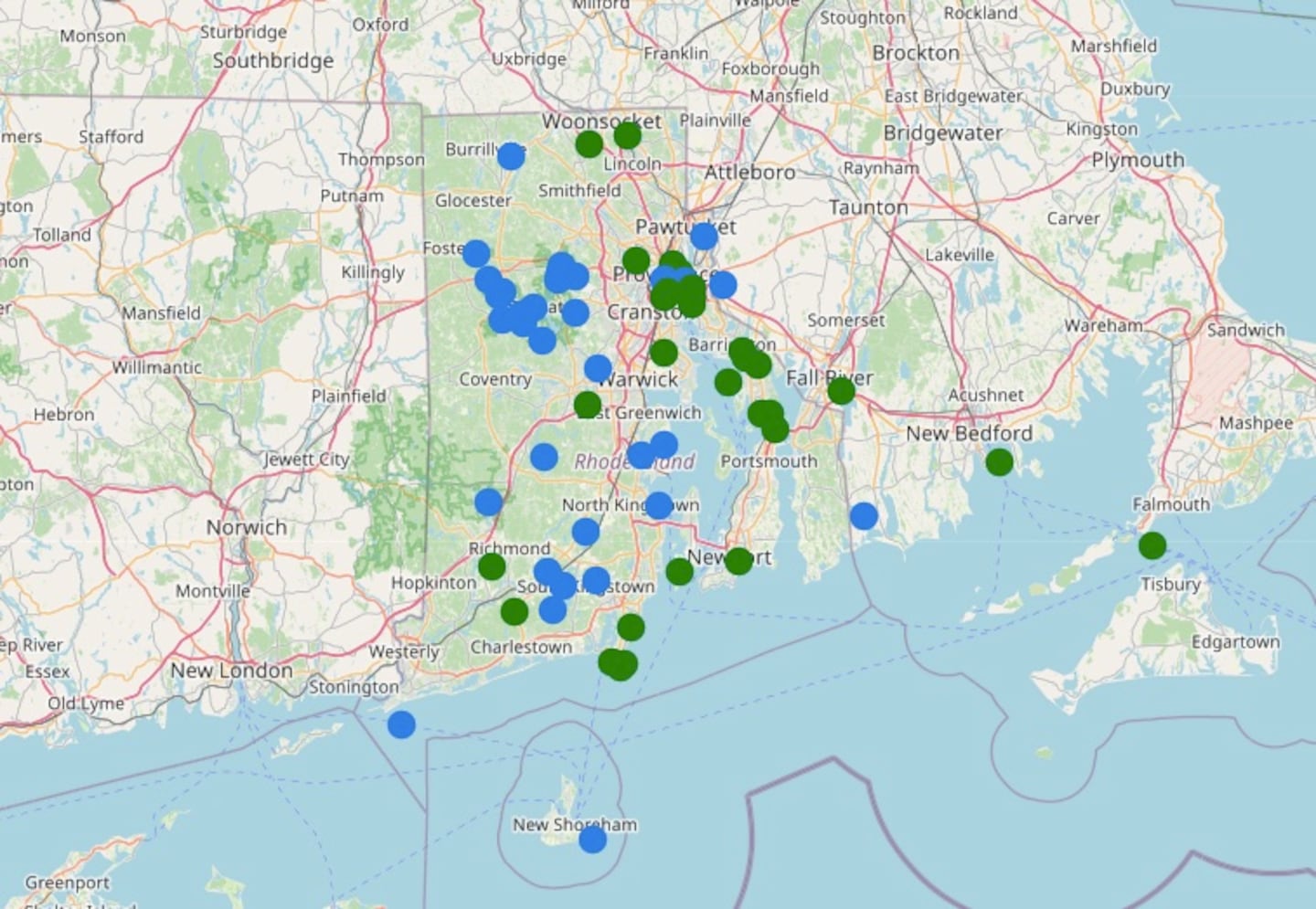This screenshot has height=909, width=1316.
Task: Select the blue marker beside Foster label
Action: point(476,253)
